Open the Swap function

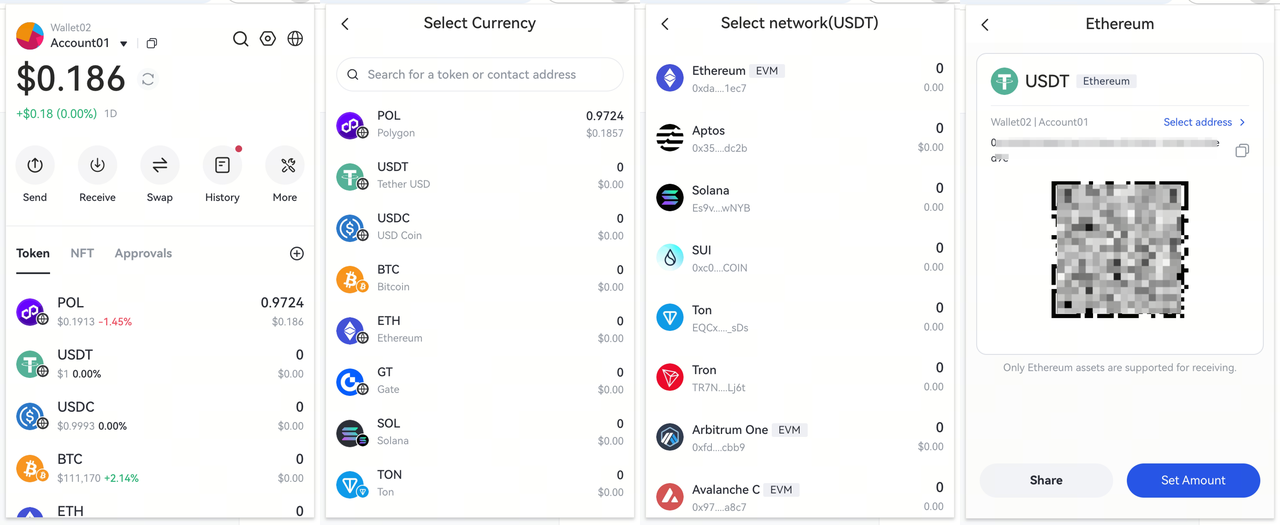click(x=160, y=166)
